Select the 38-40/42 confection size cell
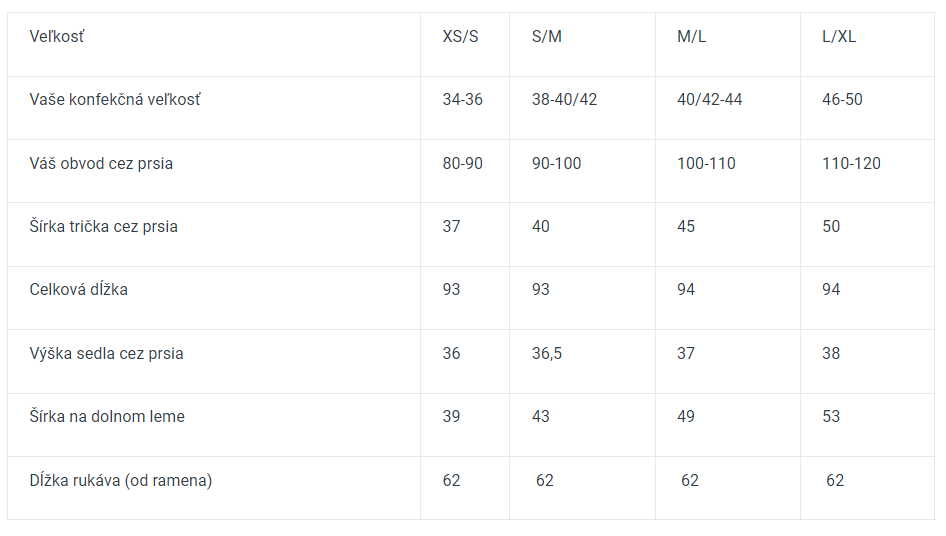The height and width of the screenshot is (536, 946). click(564, 100)
